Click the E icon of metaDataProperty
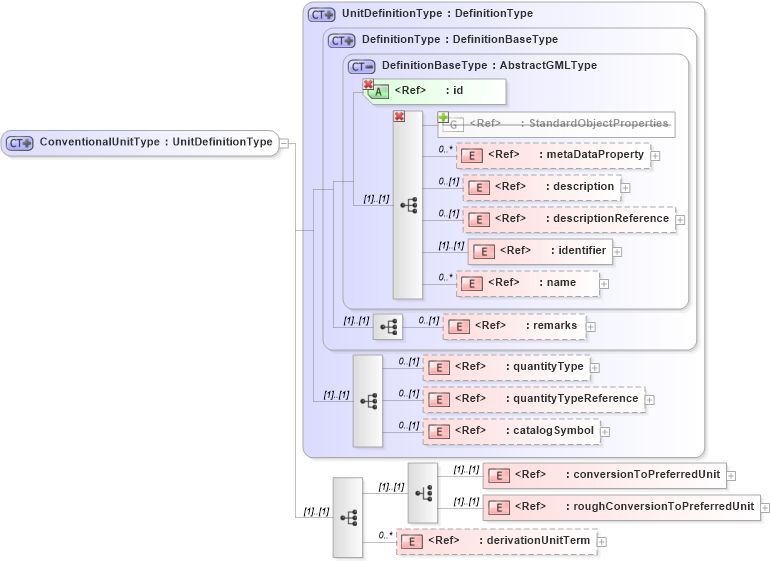 pos(472,156)
